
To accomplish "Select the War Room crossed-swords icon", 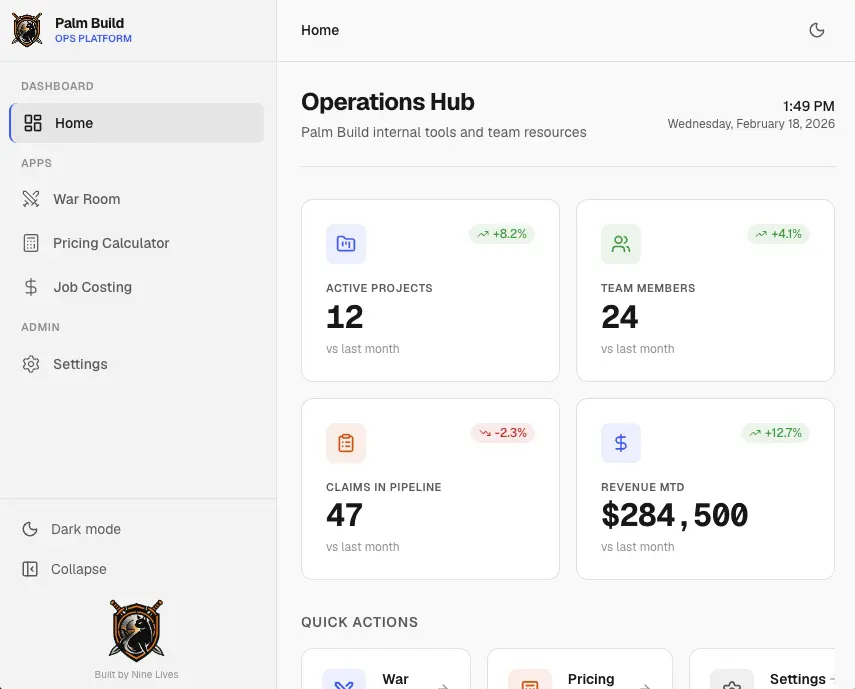I will point(31,198).
